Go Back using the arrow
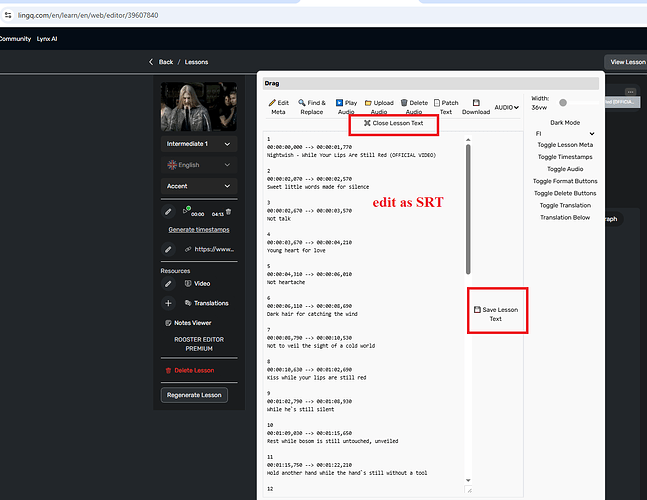Screen dimensions: 647x500 tap(151, 62)
